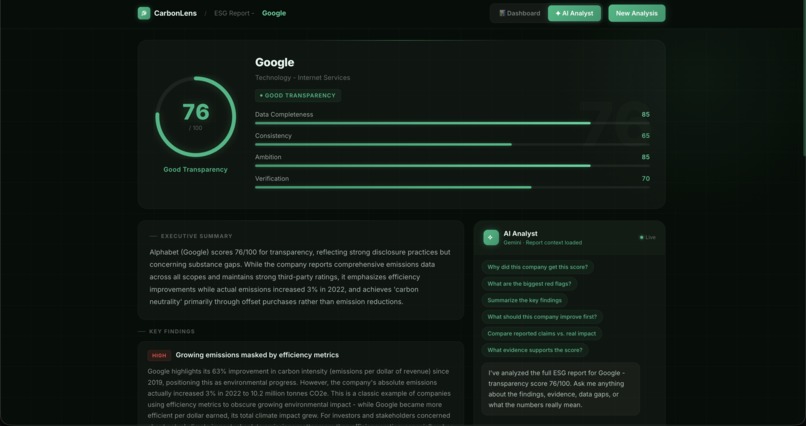The height and width of the screenshot is (426, 806).
Task: Choose 'Compare reported claims vs. real impact'
Action: (542, 334)
